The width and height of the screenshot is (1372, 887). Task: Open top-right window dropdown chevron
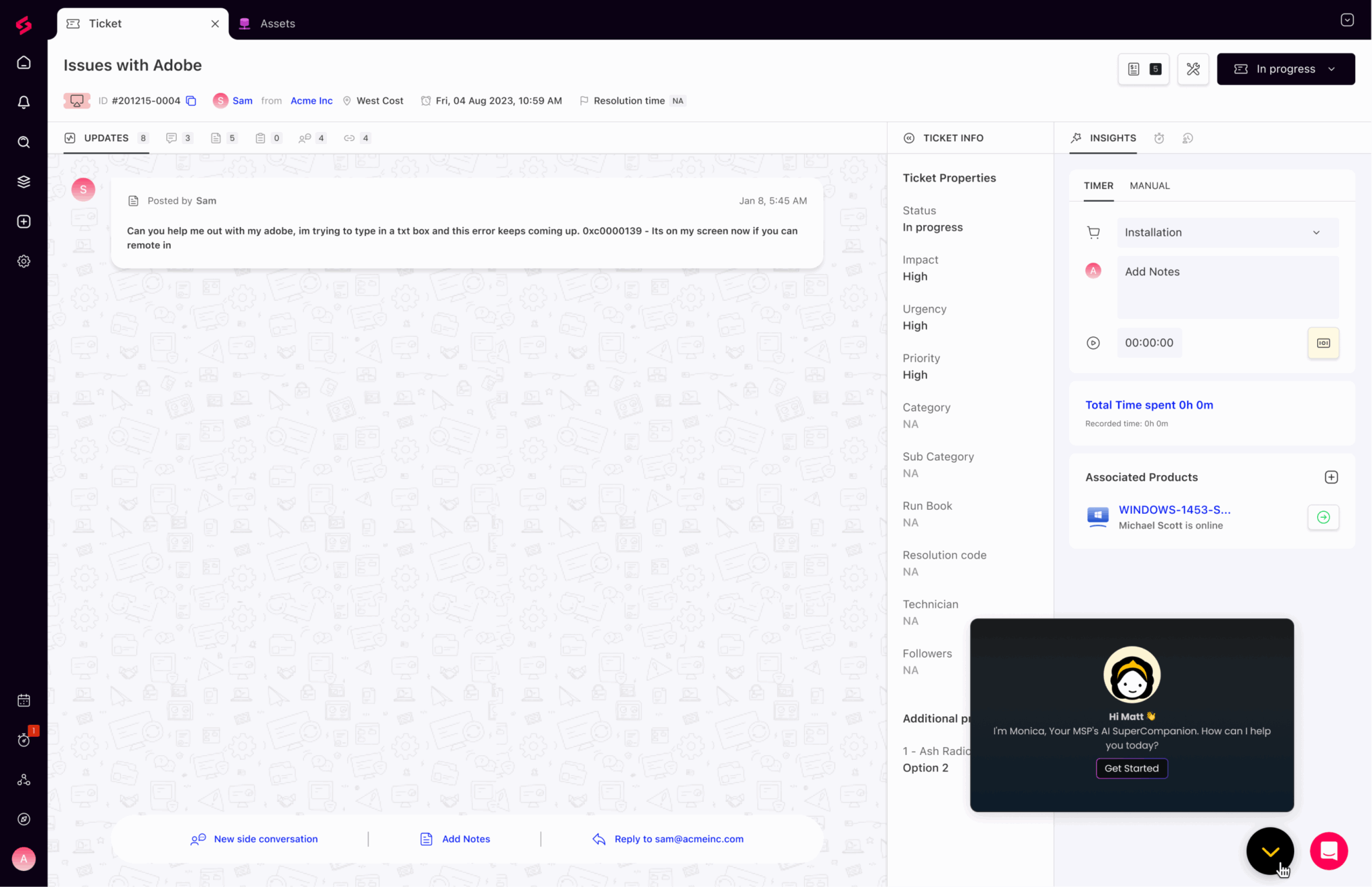coord(1347,20)
